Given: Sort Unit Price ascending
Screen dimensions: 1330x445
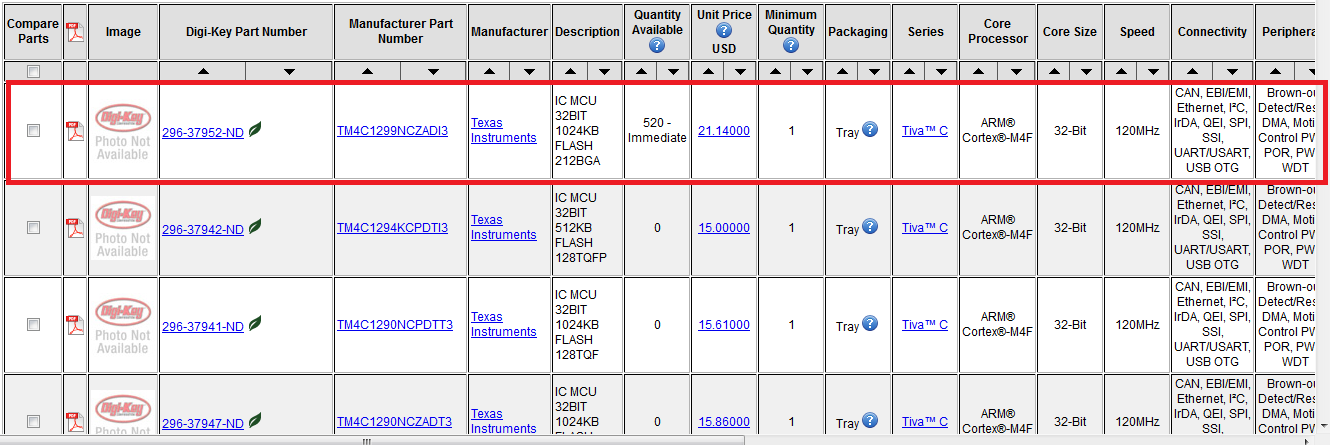Looking at the screenshot, I should 707,72.
